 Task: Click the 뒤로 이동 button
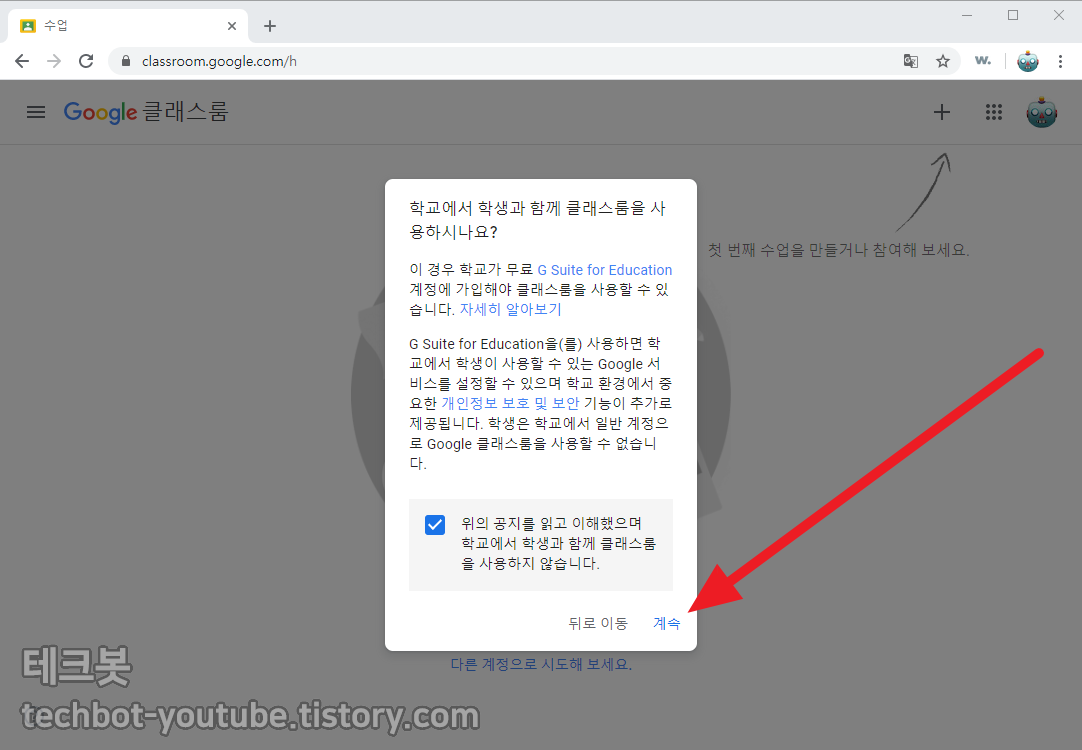point(598,623)
